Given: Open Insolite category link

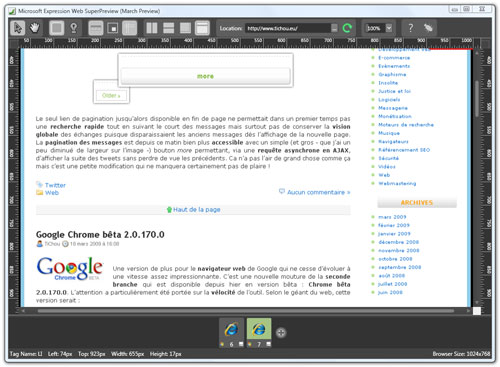Looking at the screenshot, I should pyautogui.click(x=388, y=83).
